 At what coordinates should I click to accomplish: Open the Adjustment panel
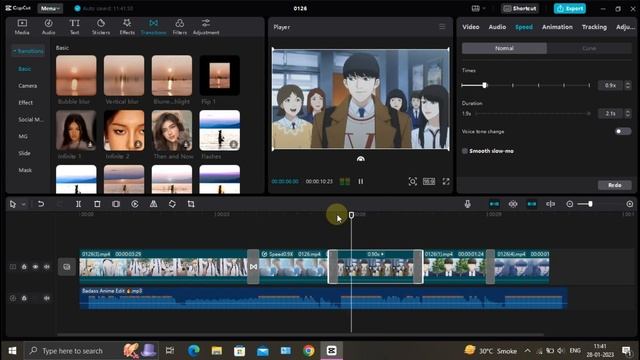(x=206, y=27)
